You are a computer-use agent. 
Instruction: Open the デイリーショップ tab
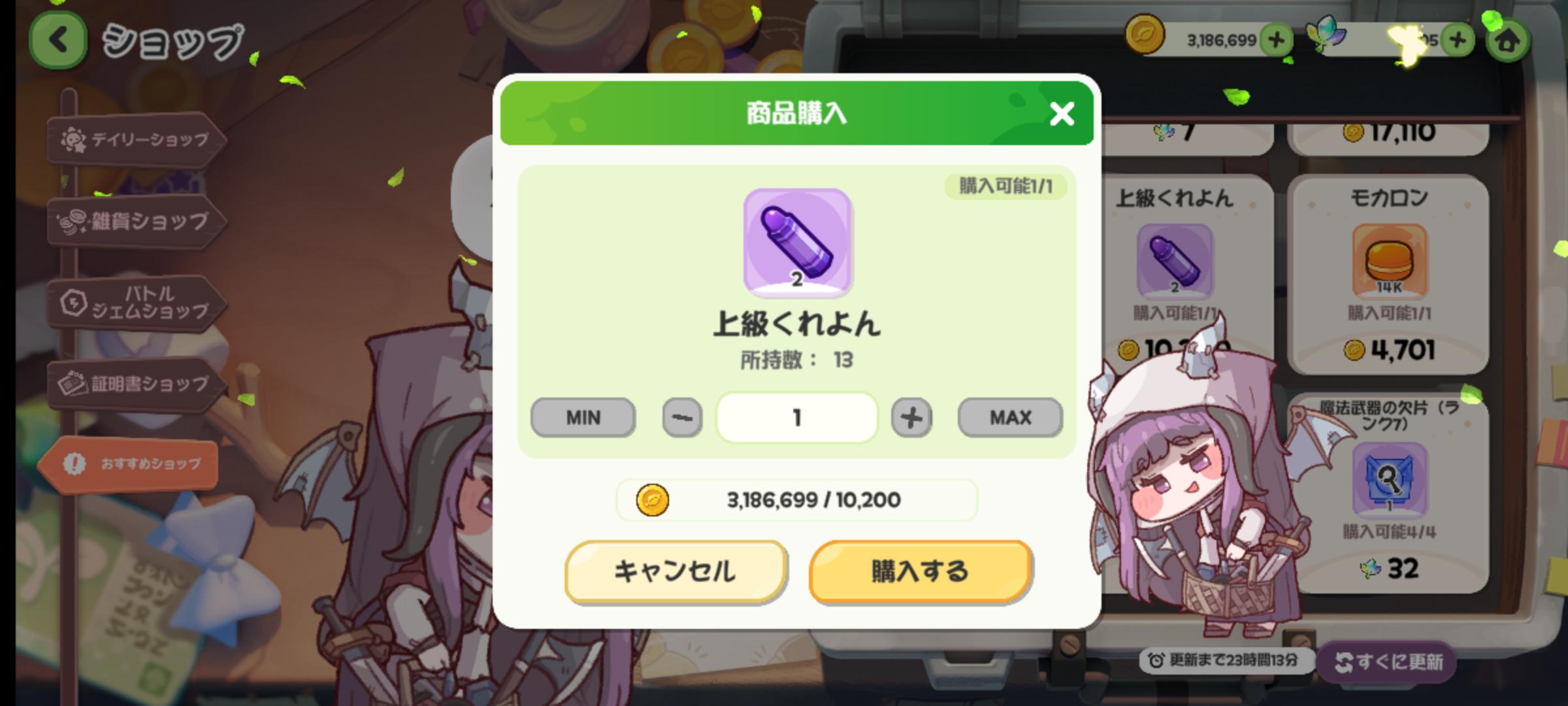[x=137, y=140]
